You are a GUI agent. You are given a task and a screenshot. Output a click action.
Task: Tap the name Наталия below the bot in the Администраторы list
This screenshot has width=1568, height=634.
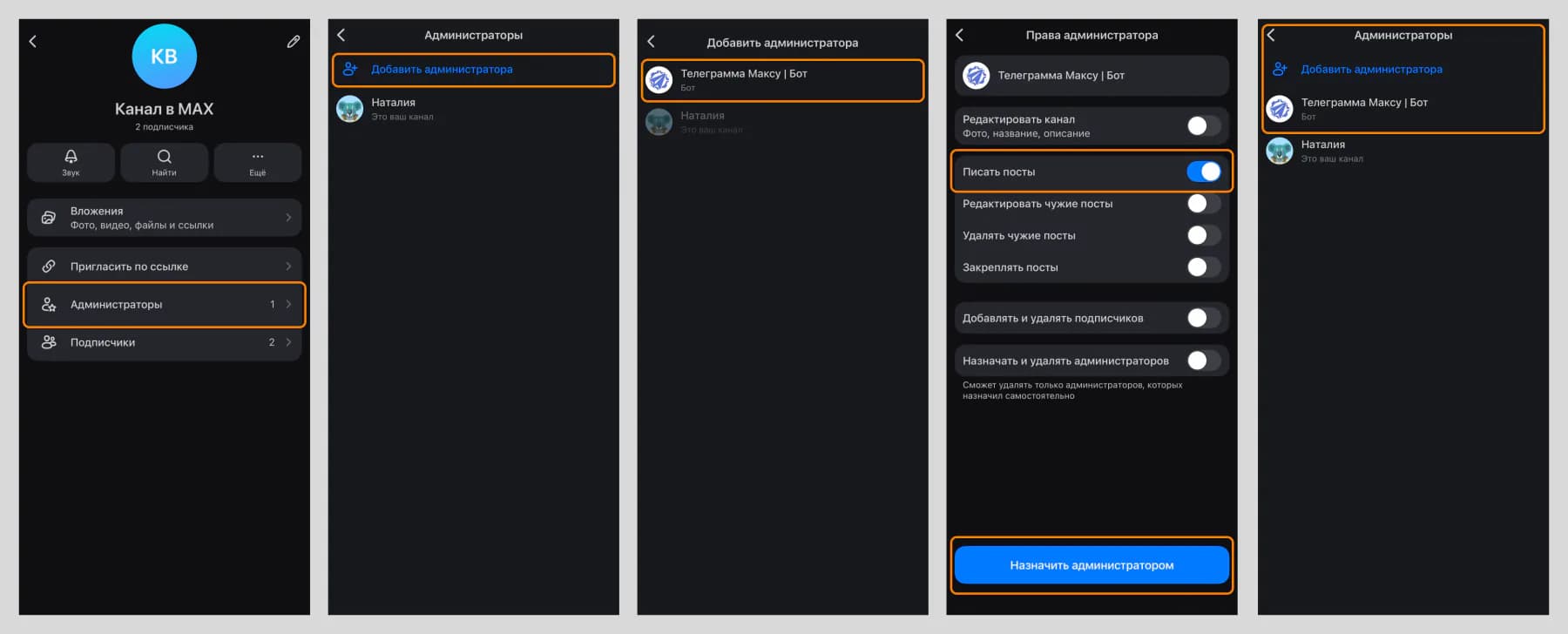point(1322,144)
